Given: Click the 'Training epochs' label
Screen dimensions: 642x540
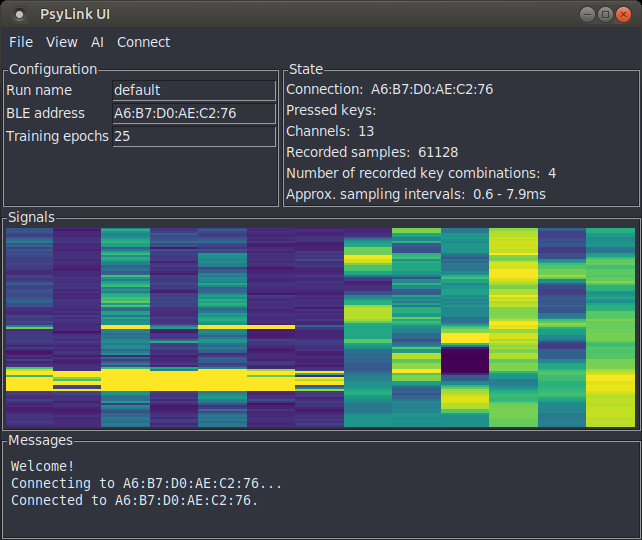Looking at the screenshot, I should pyautogui.click(x=57, y=136).
